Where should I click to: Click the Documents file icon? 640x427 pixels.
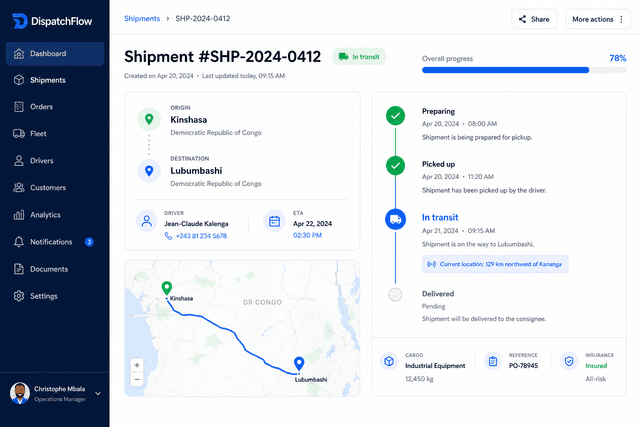tap(19, 269)
